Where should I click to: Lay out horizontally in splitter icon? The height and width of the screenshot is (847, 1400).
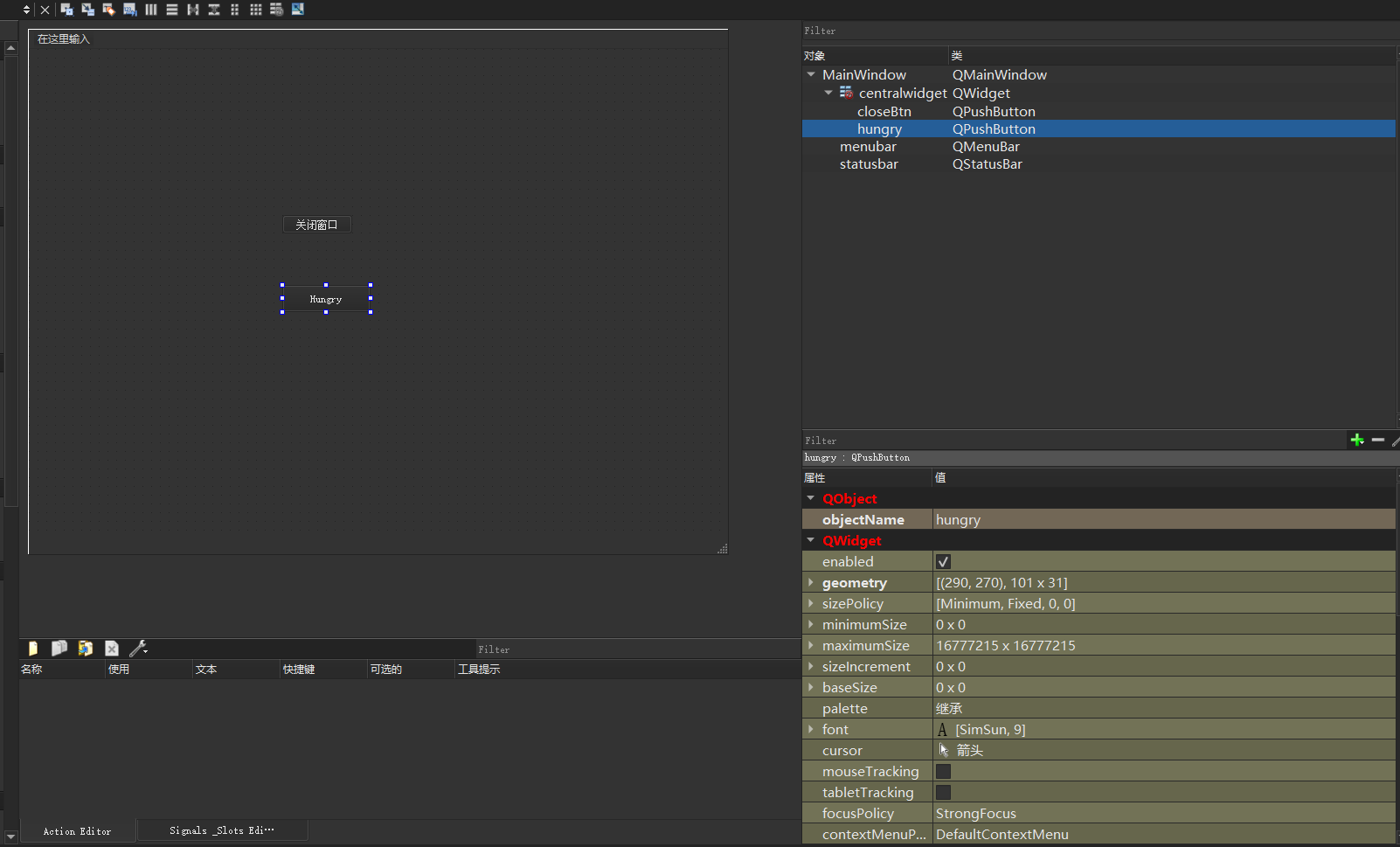pos(192,10)
